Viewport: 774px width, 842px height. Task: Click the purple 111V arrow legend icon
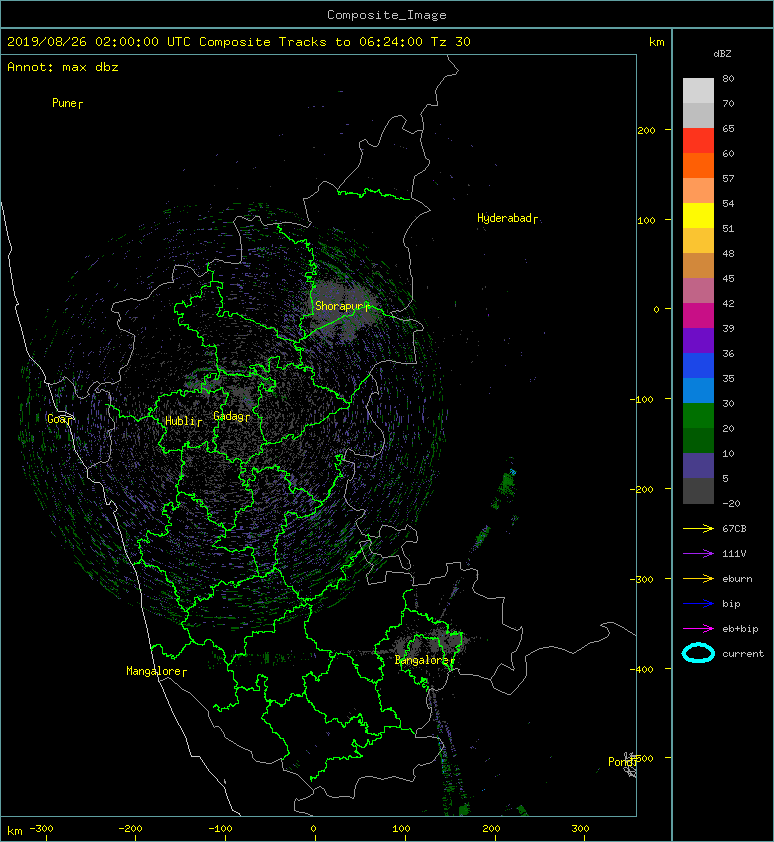point(698,554)
